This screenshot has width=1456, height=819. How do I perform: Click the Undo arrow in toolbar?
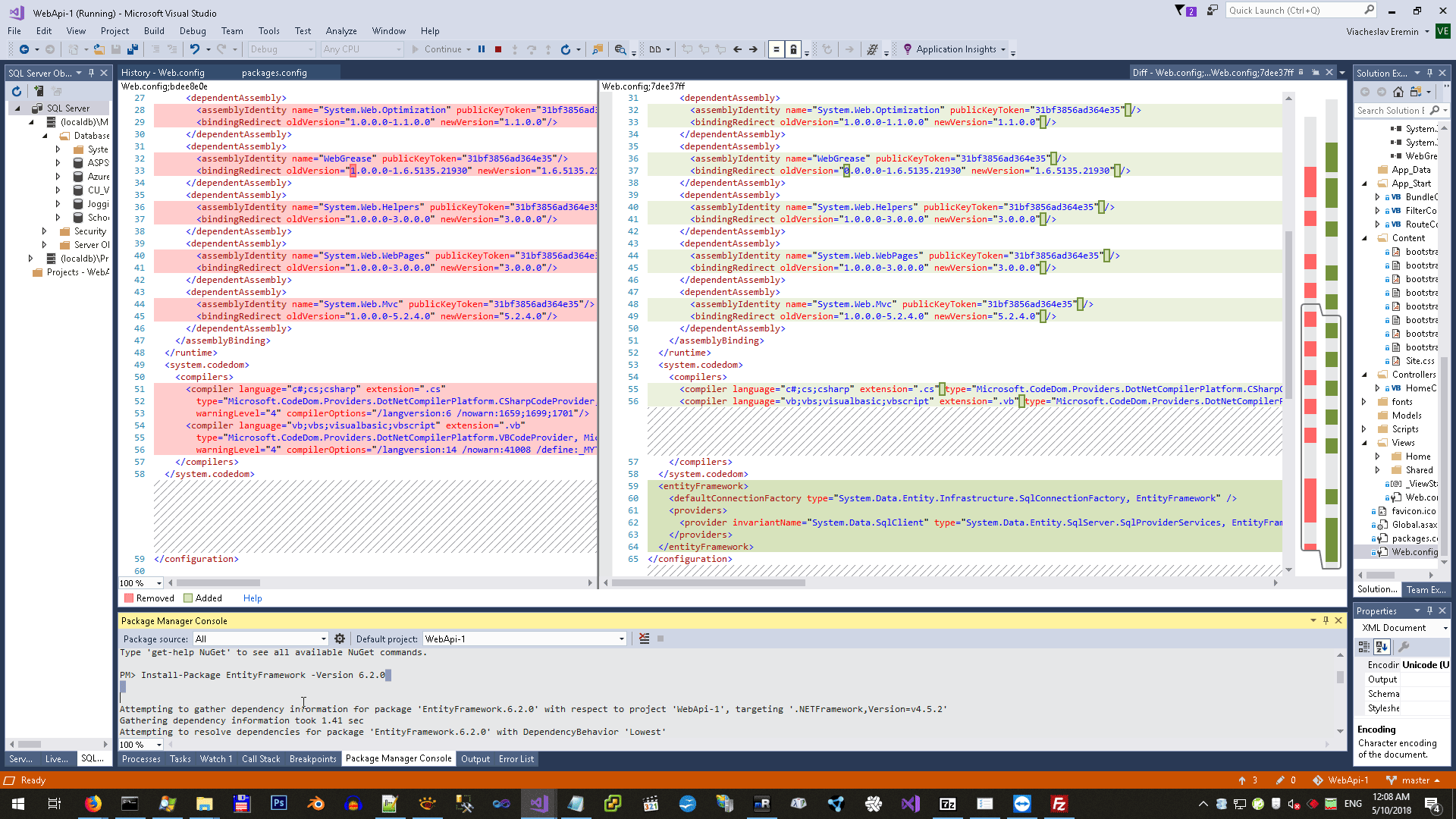point(195,49)
